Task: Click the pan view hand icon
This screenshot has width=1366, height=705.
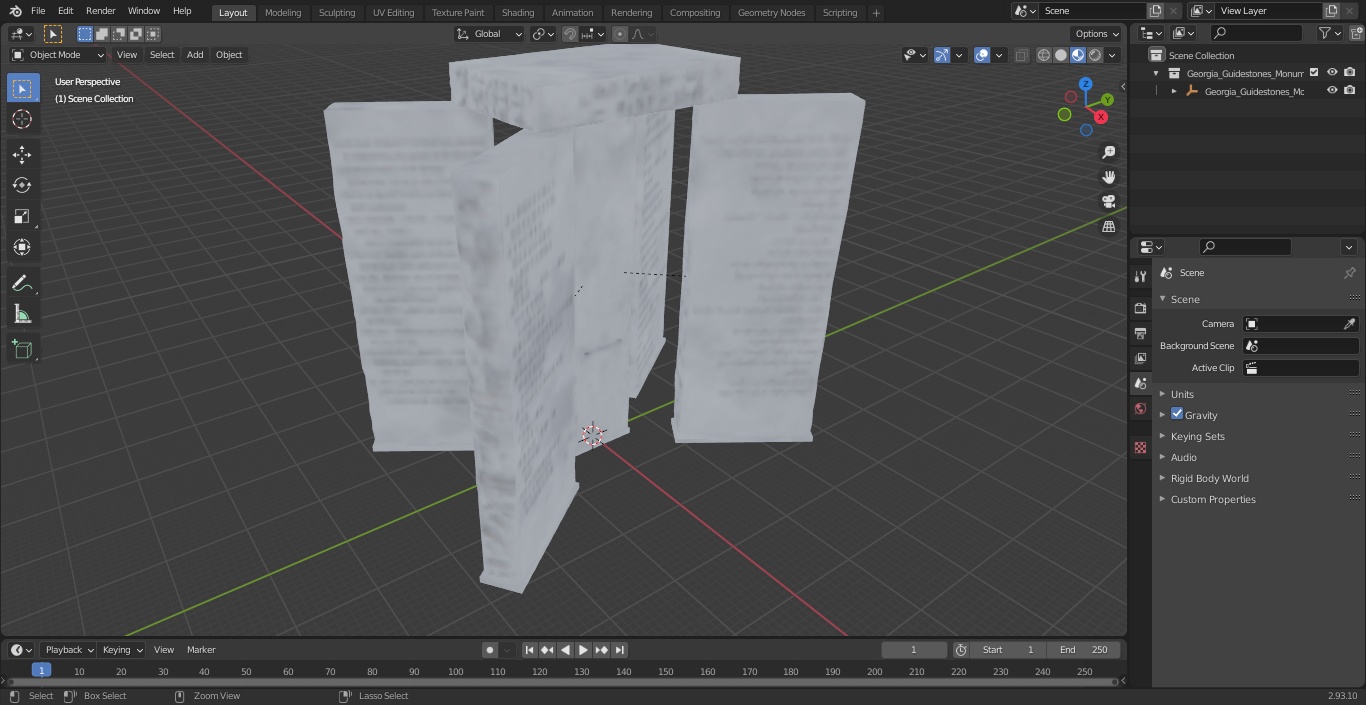Action: coord(1108,177)
